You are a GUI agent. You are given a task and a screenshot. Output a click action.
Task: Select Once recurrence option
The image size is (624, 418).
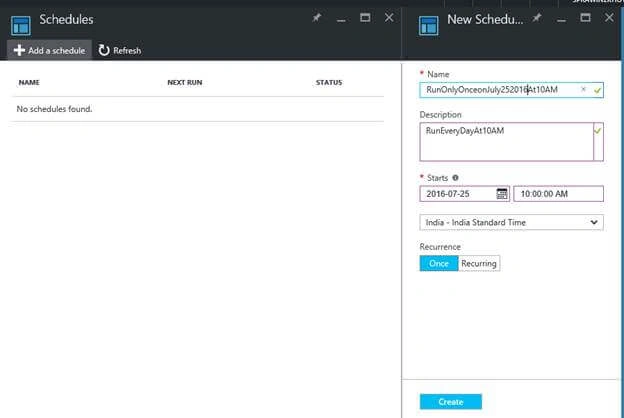pos(439,263)
